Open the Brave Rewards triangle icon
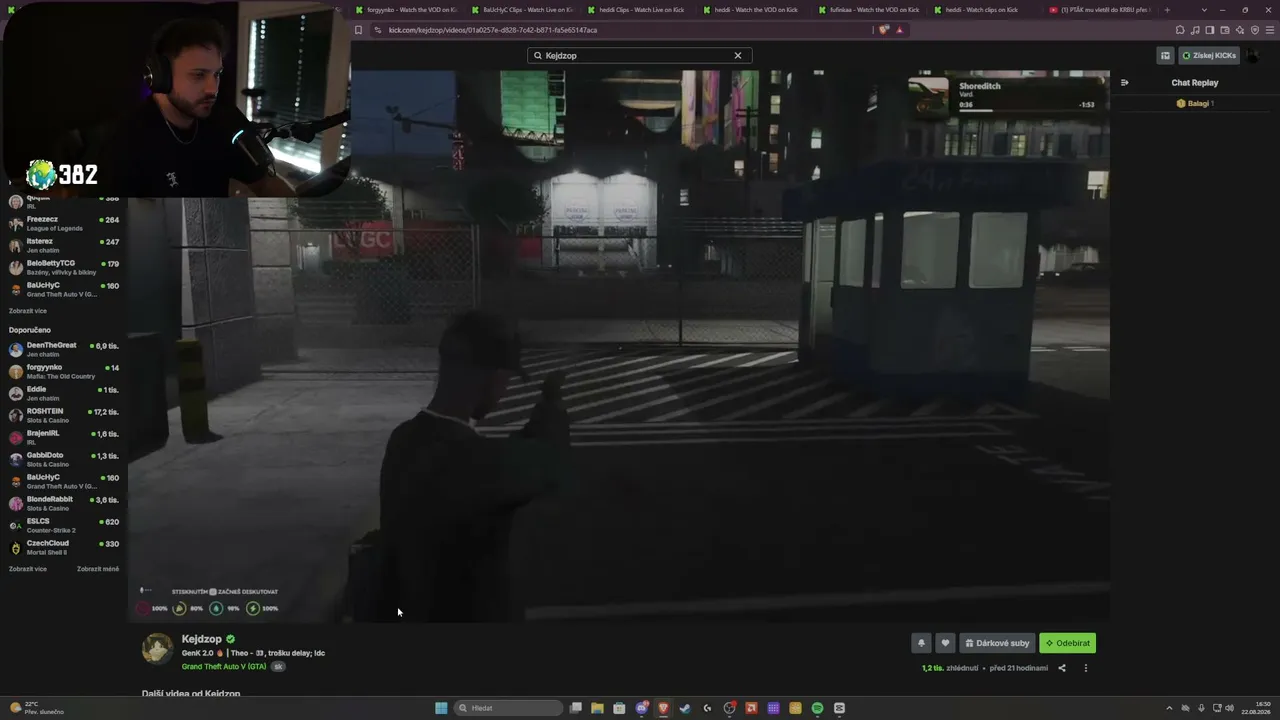The height and width of the screenshot is (720, 1280). 899,30
